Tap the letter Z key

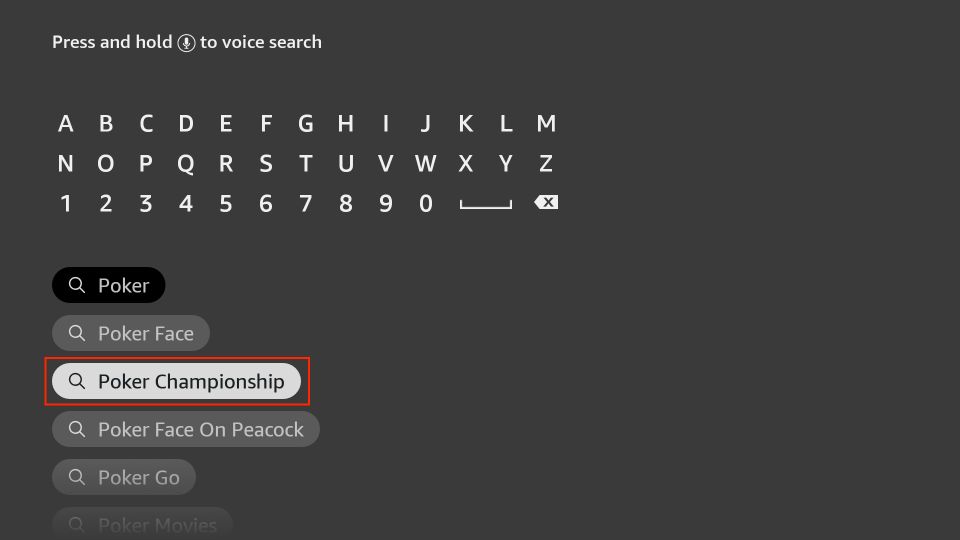546,163
